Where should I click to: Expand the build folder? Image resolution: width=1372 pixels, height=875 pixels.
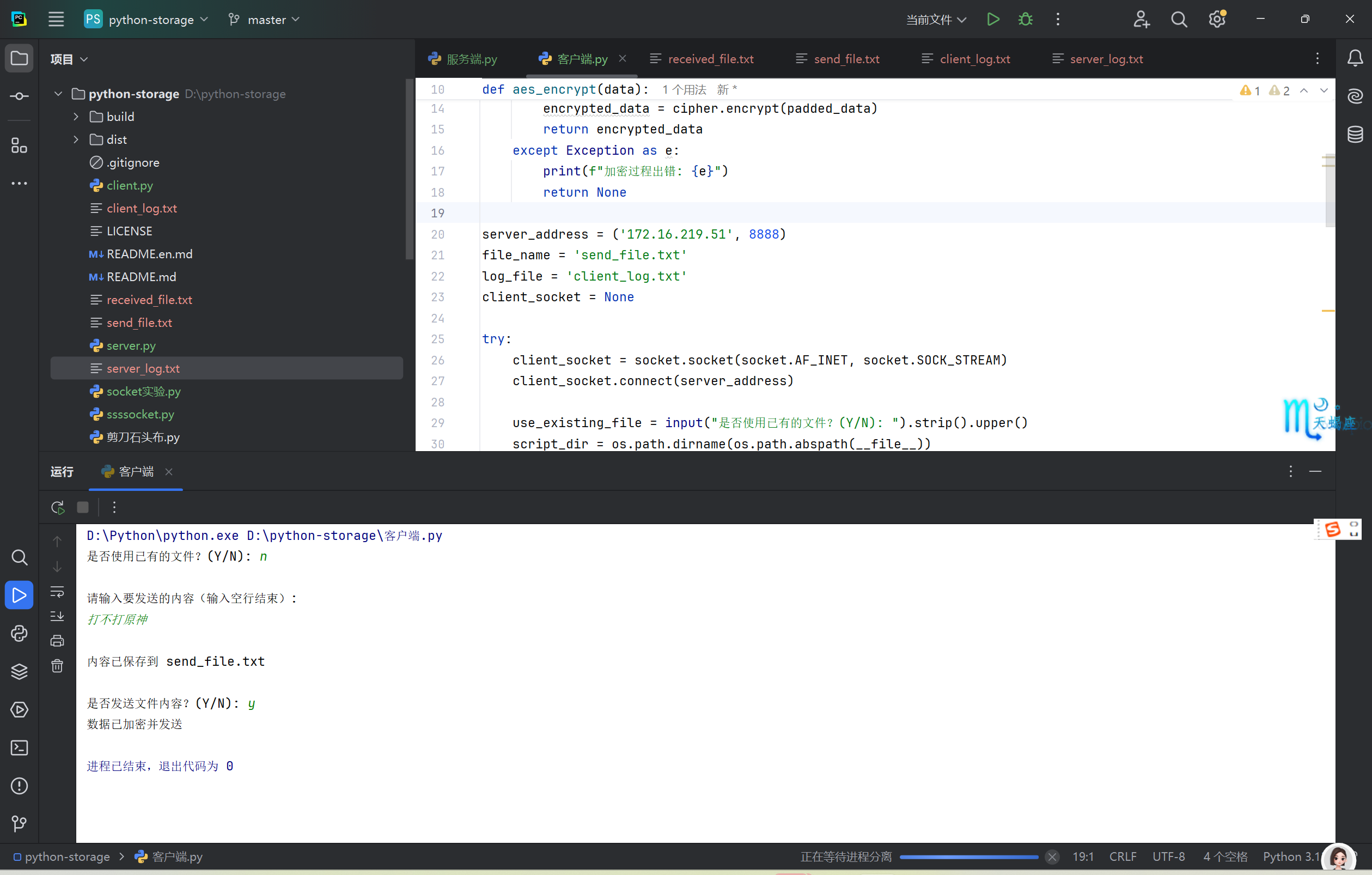(x=76, y=116)
